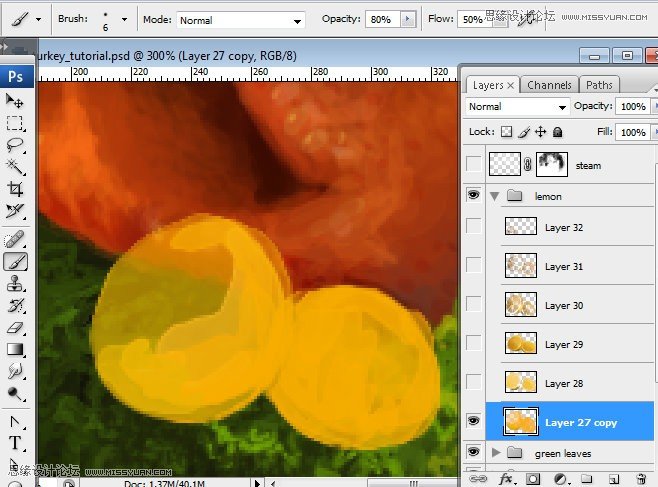The width and height of the screenshot is (658, 487).
Task: Create a new layer group
Action: [587, 479]
